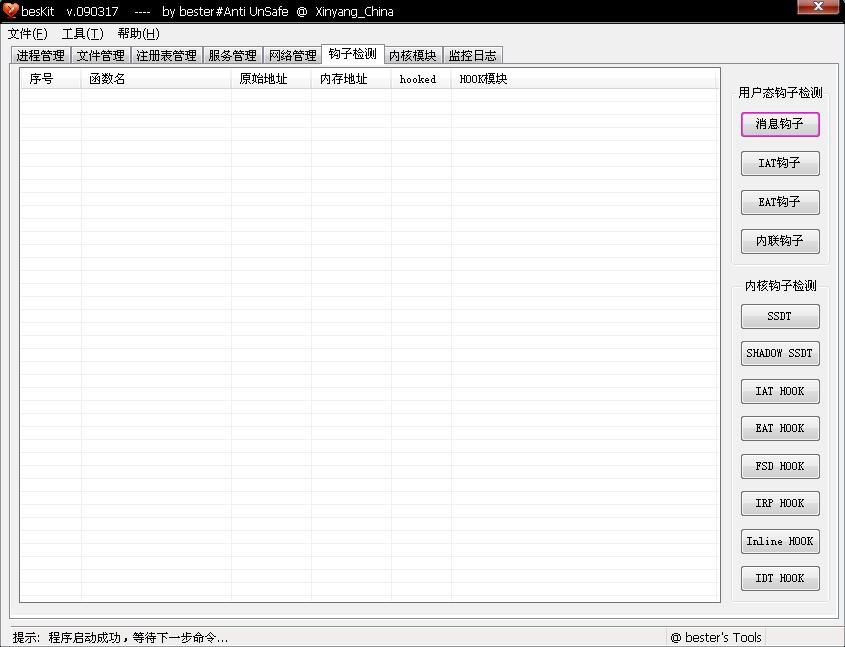845x647 pixels.
Task: Click the SHADOW SSDT button
Action: point(780,354)
